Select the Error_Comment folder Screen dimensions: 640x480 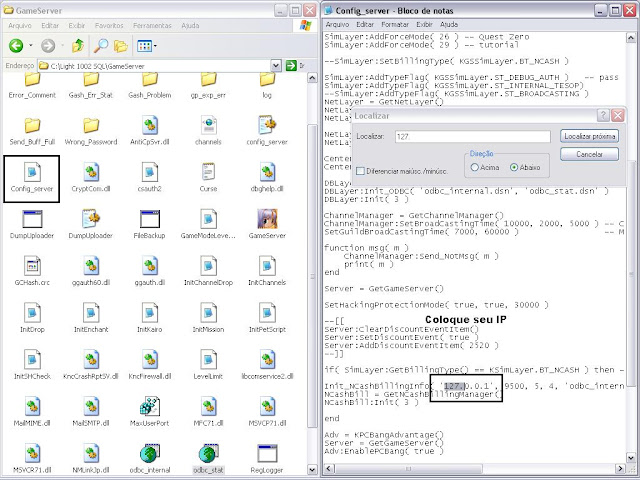tap(32, 86)
